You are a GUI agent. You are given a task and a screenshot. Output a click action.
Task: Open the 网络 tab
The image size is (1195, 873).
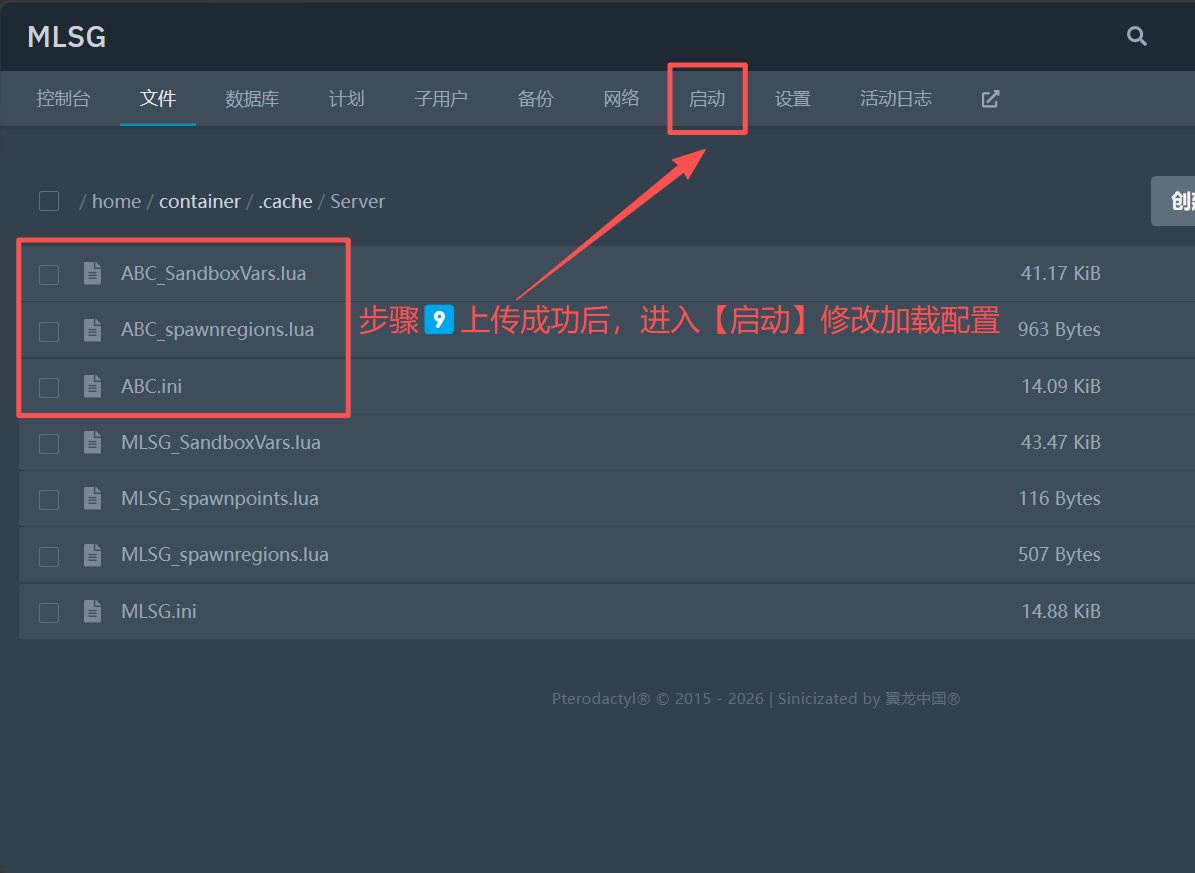coord(621,99)
